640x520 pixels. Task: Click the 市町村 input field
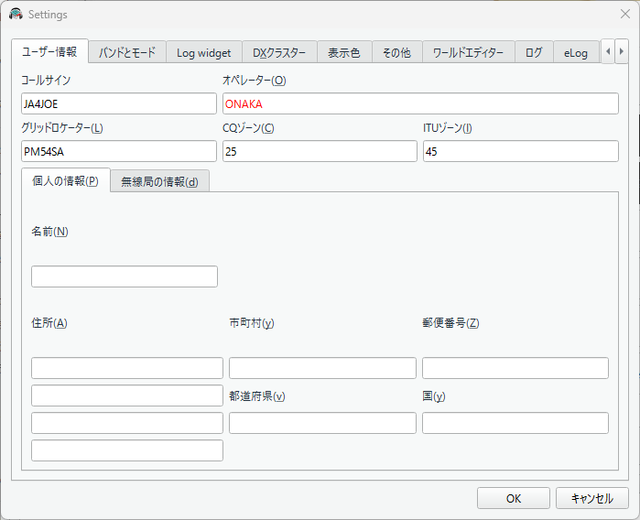(x=322, y=368)
